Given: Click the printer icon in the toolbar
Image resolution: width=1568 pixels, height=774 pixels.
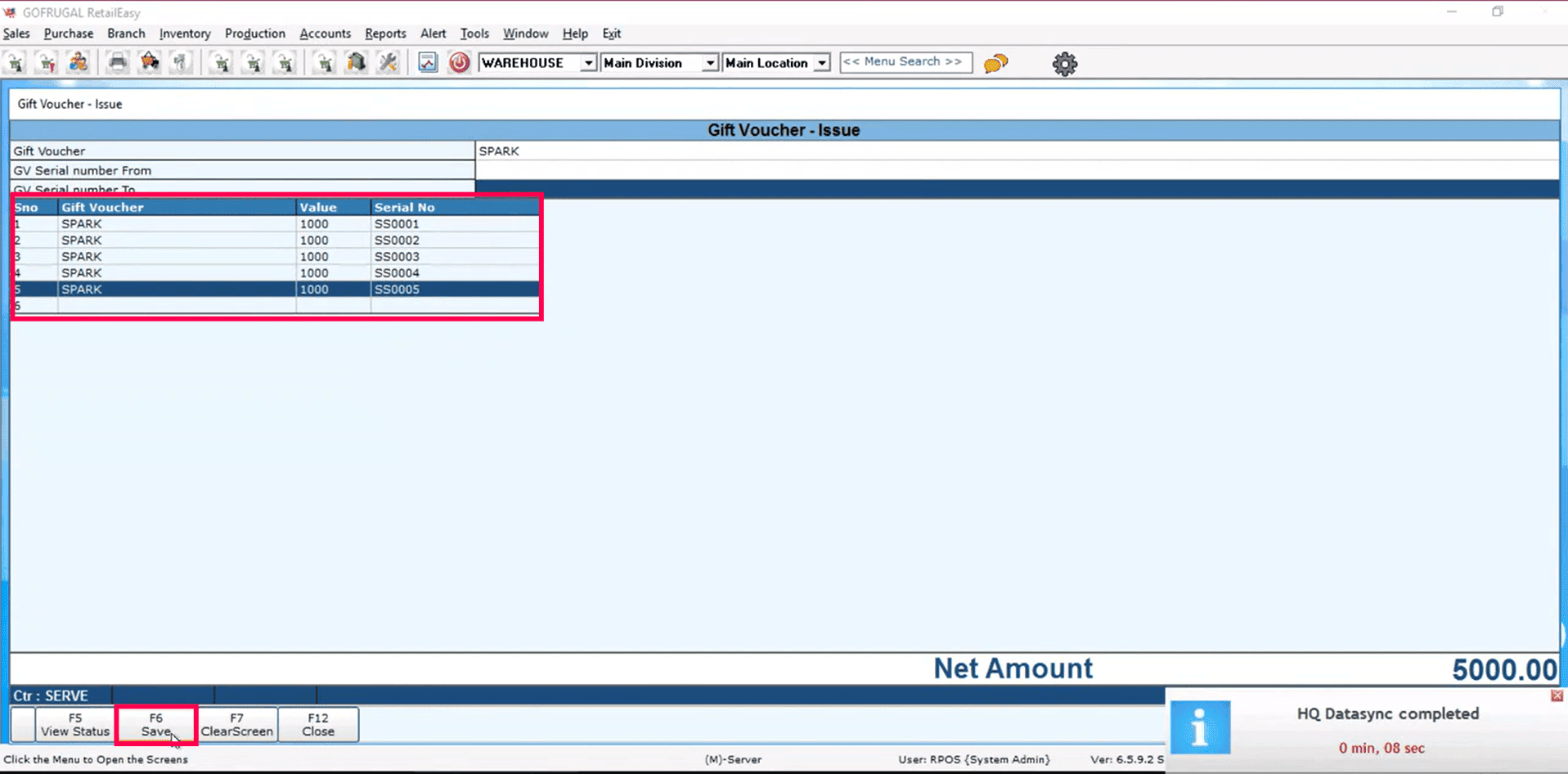Looking at the screenshot, I should pyautogui.click(x=118, y=63).
